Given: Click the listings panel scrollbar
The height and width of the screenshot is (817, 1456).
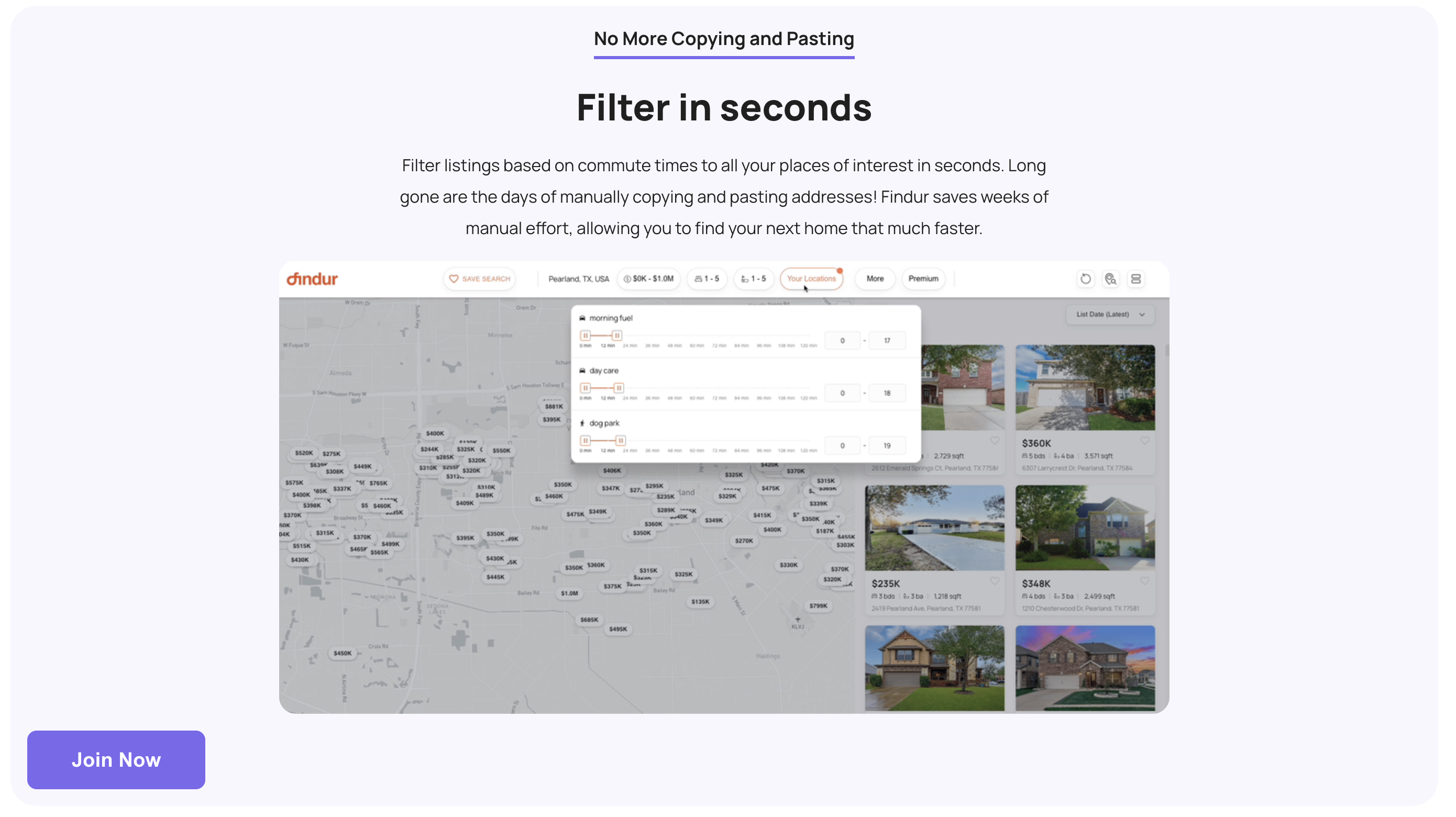Looking at the screenshot, I should coord(1166,350).
